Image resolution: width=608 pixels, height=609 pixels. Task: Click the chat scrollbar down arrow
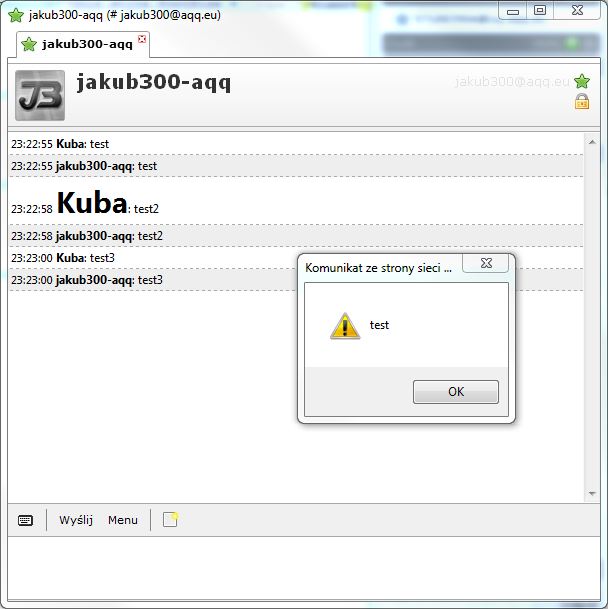592,494
